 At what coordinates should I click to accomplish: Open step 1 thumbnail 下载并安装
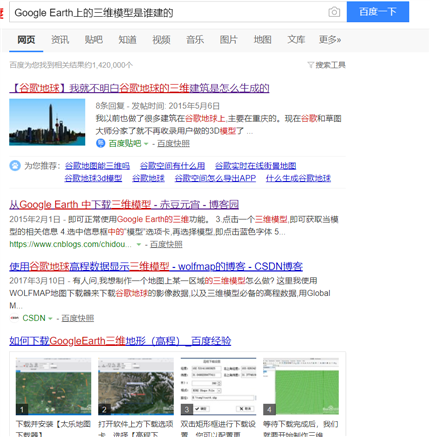53,386
